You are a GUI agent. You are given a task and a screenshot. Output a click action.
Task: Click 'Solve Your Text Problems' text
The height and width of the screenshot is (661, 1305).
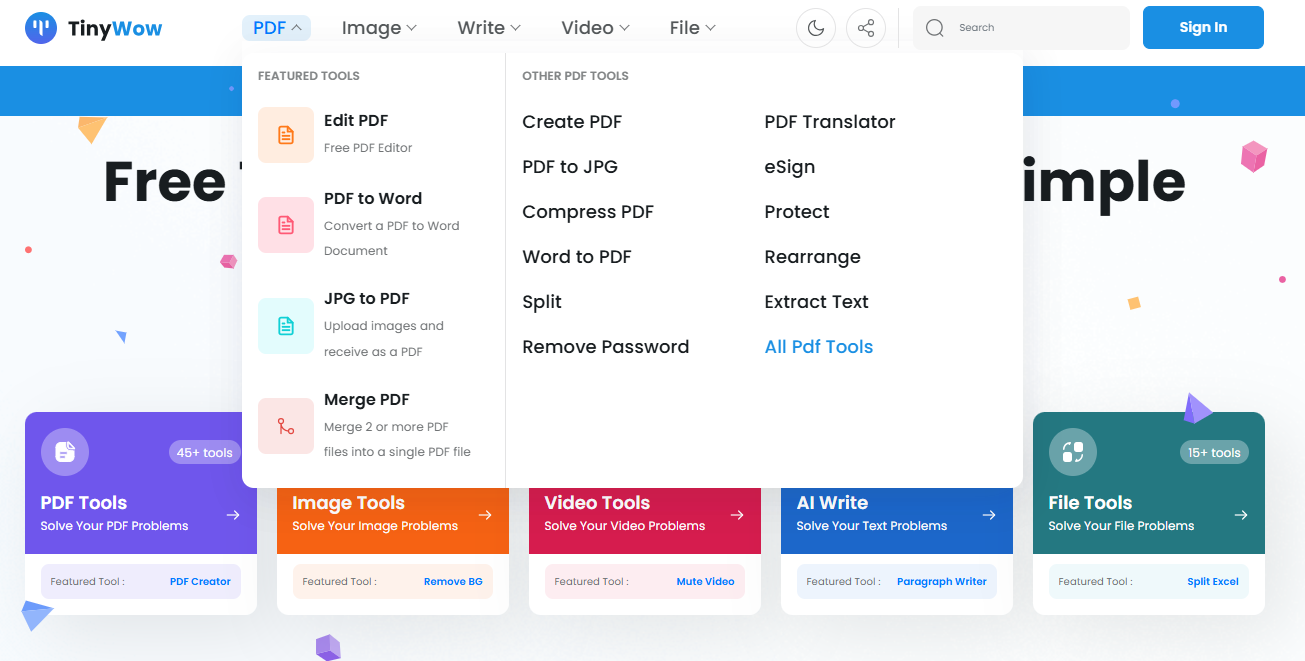tap(872, 526)
